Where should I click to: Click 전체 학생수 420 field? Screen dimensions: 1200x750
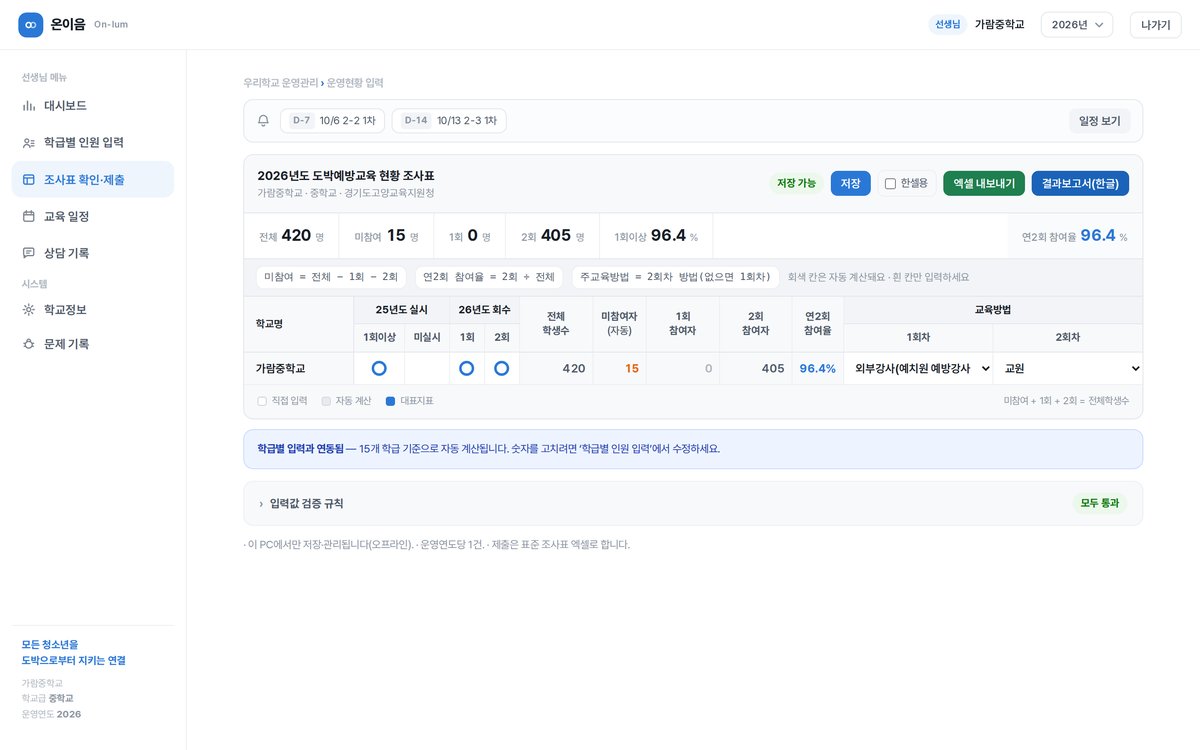[x=558, y=368]
